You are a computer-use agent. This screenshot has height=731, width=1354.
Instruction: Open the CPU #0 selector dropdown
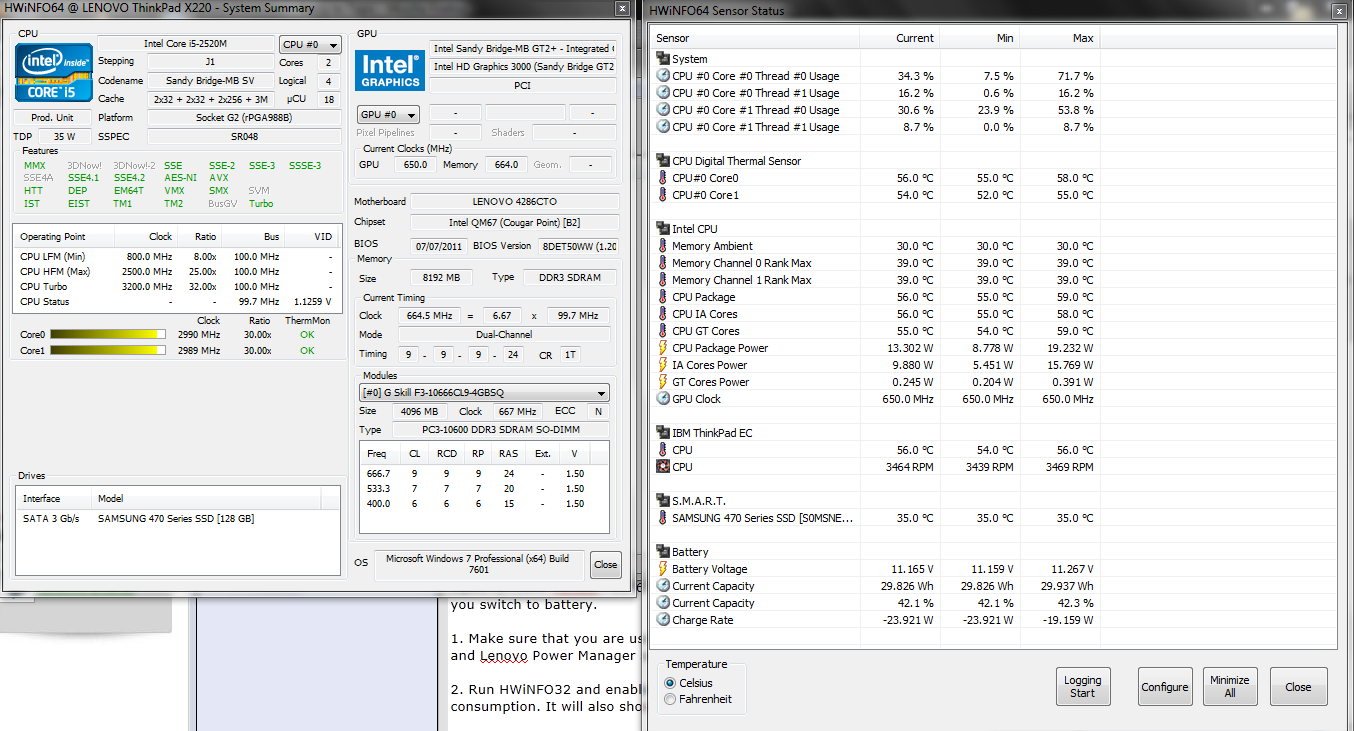tap(310, 45)
